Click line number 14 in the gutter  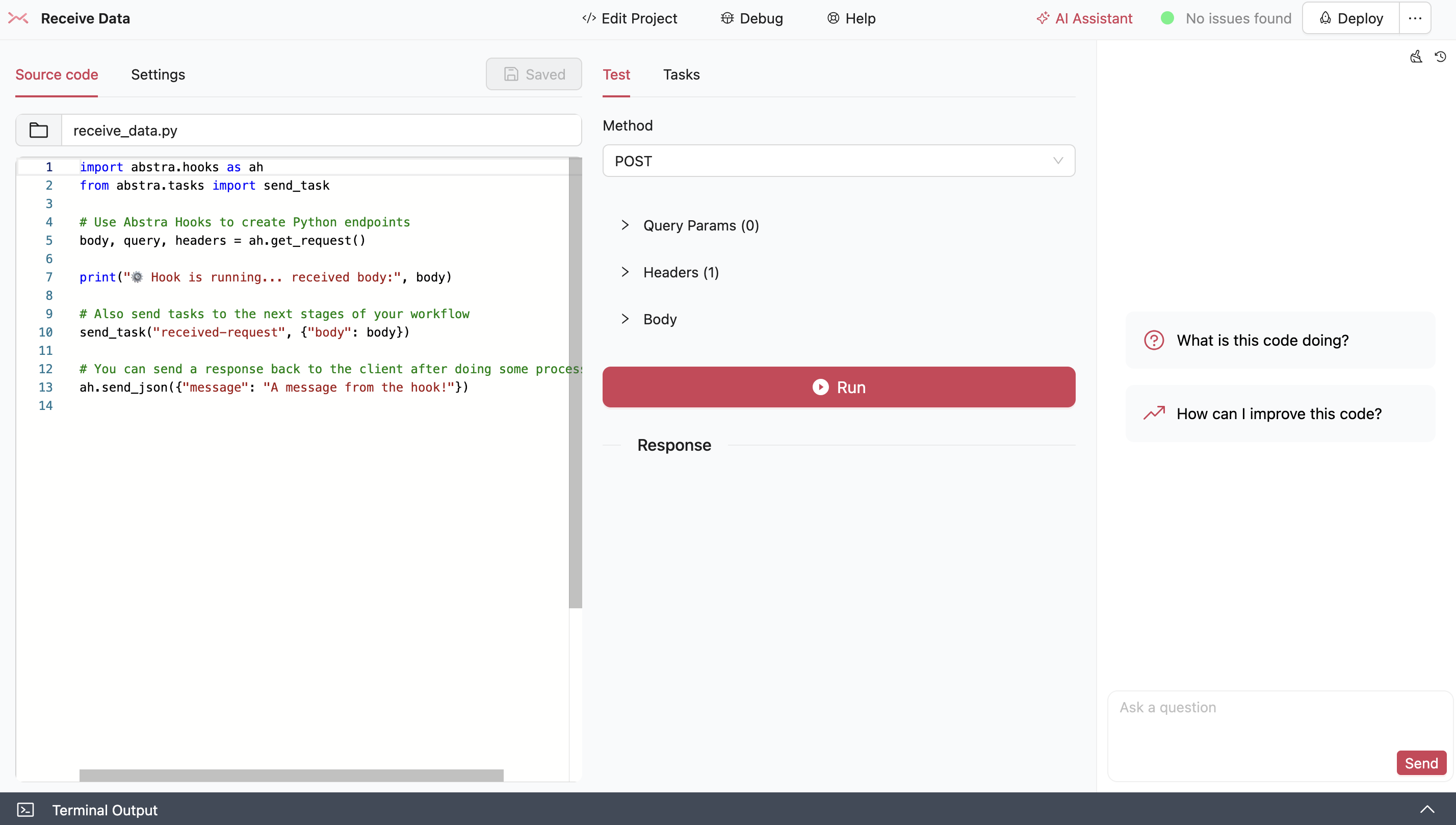45,406
